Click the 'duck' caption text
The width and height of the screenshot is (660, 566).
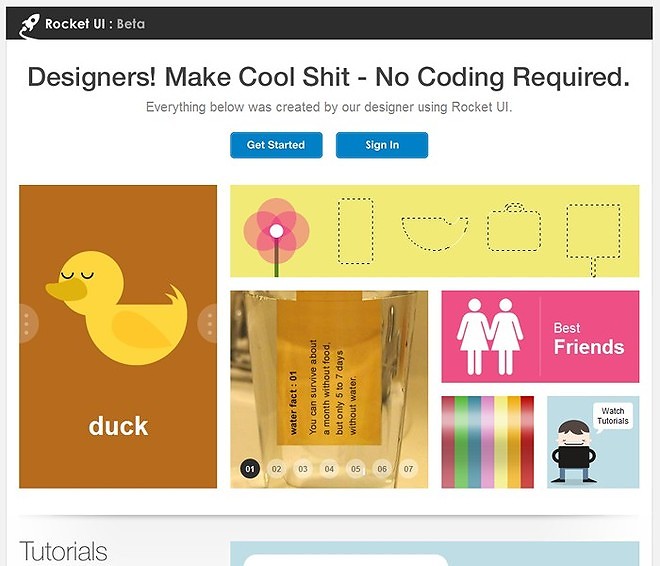(x=118, y=426)
